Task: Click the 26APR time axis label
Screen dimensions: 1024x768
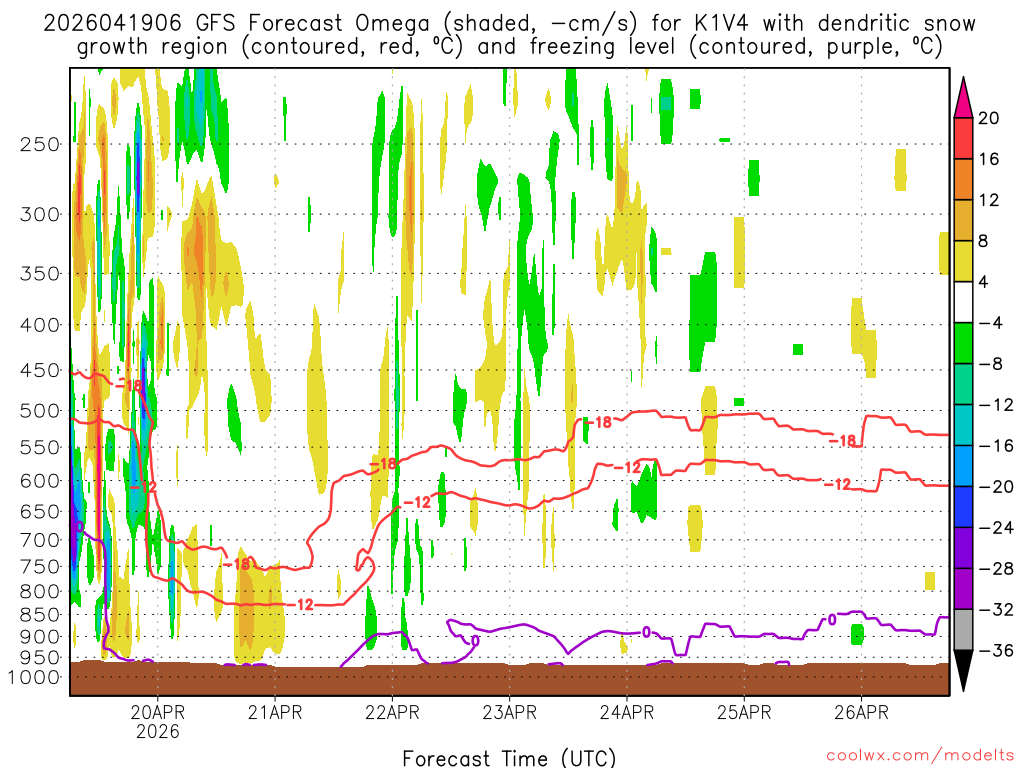Action: [x=861, y=712]
